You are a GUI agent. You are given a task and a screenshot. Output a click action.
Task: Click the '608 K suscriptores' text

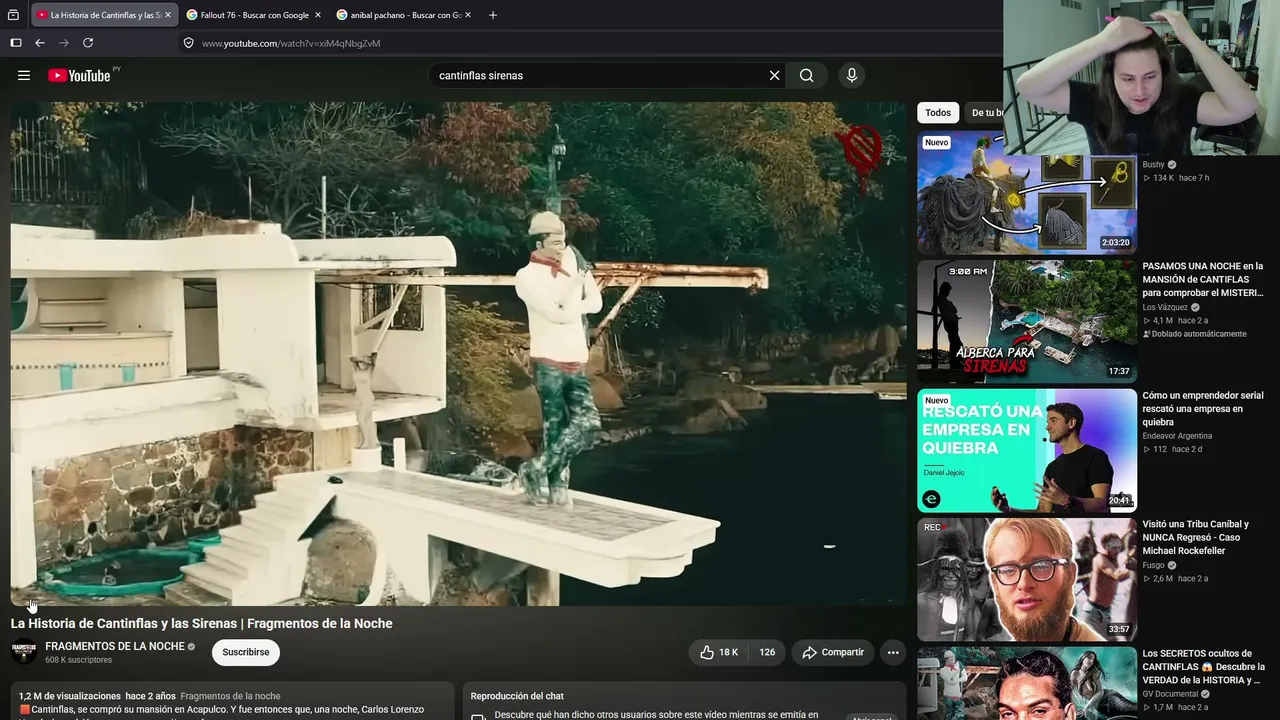point(79,660)
